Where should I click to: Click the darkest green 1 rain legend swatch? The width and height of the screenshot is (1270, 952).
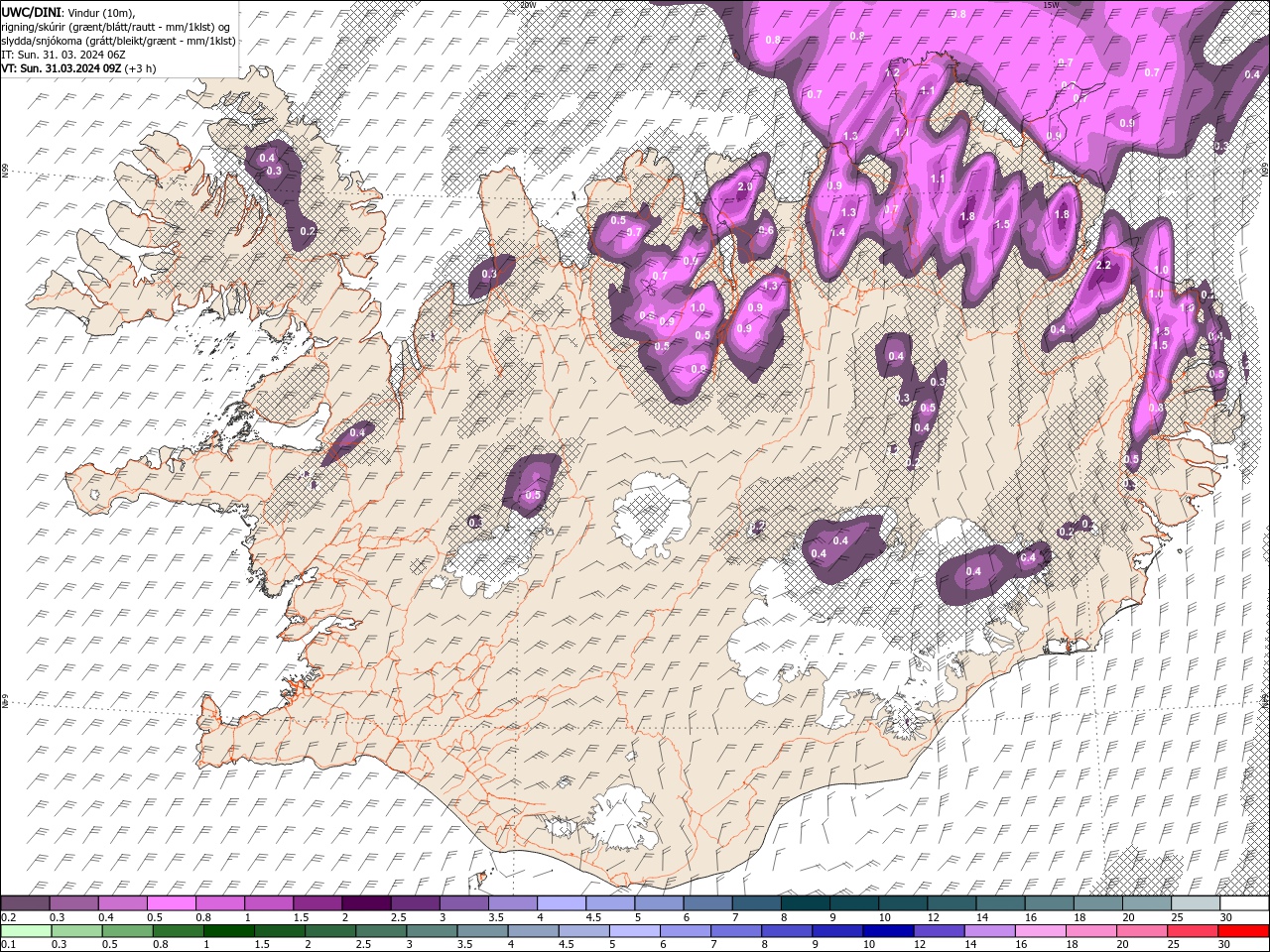pos(228,931)
